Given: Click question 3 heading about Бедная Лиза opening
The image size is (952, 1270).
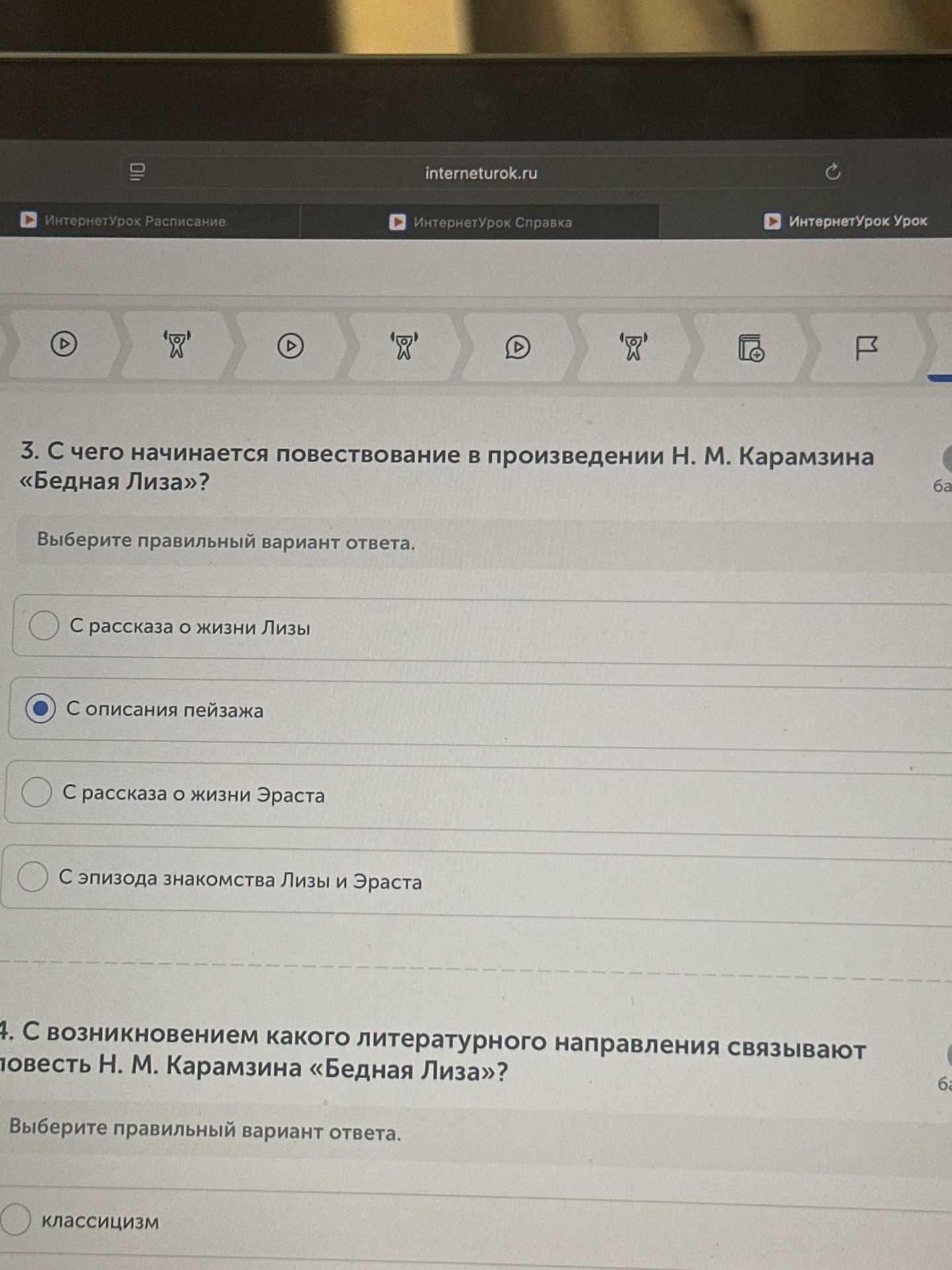Looking at the screenshot, I should tap(446, 467).
